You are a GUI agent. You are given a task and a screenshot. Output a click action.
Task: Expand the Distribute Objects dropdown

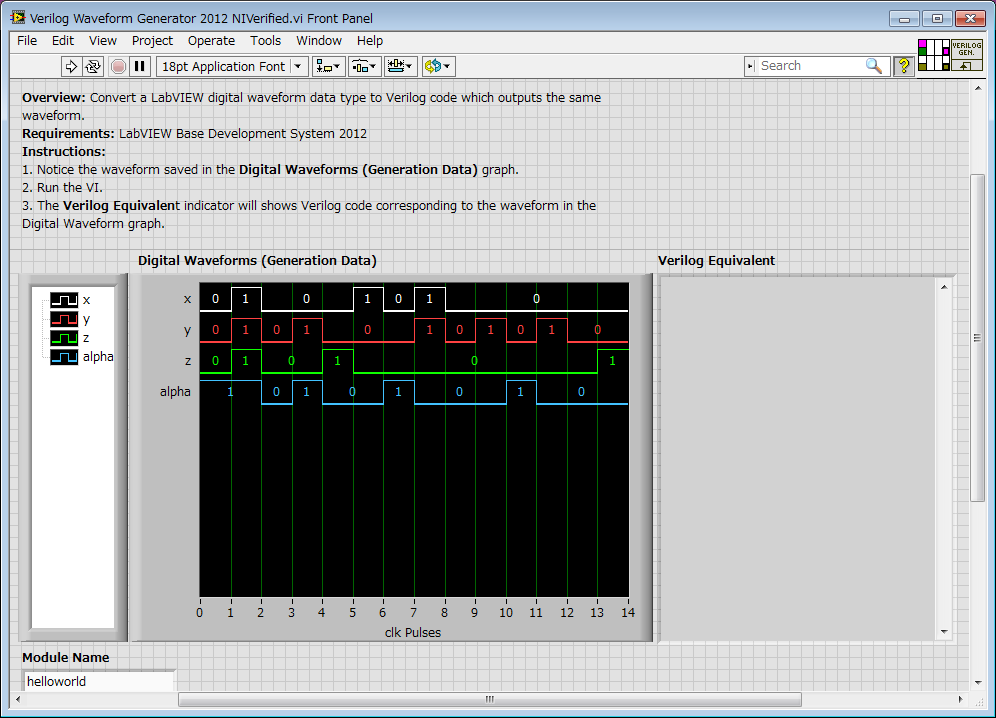[x=364, y=66]
